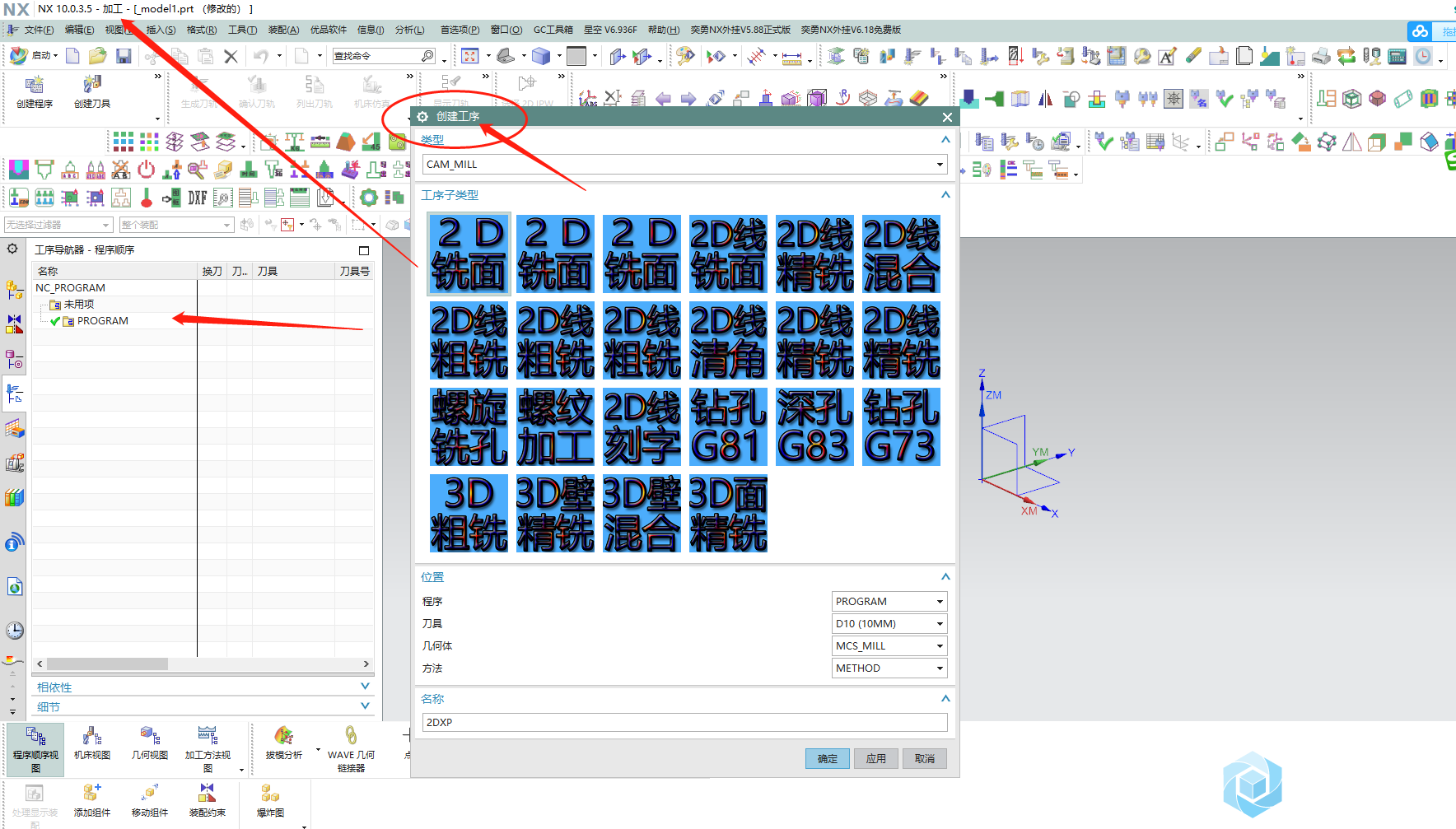Open the Operation Navigator tab in the resource bar
This screenshot has width=1456, height=829.
[15, 394]
